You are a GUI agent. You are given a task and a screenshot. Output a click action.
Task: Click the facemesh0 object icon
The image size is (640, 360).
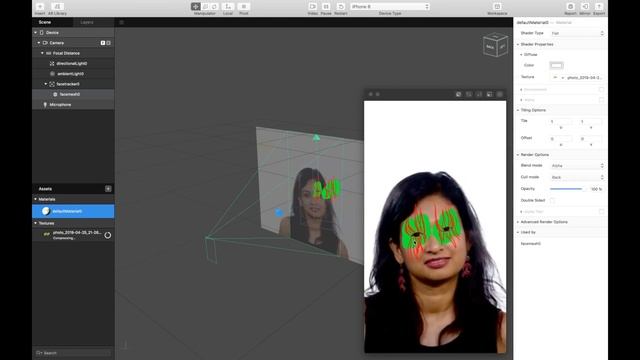coord(55,94)
